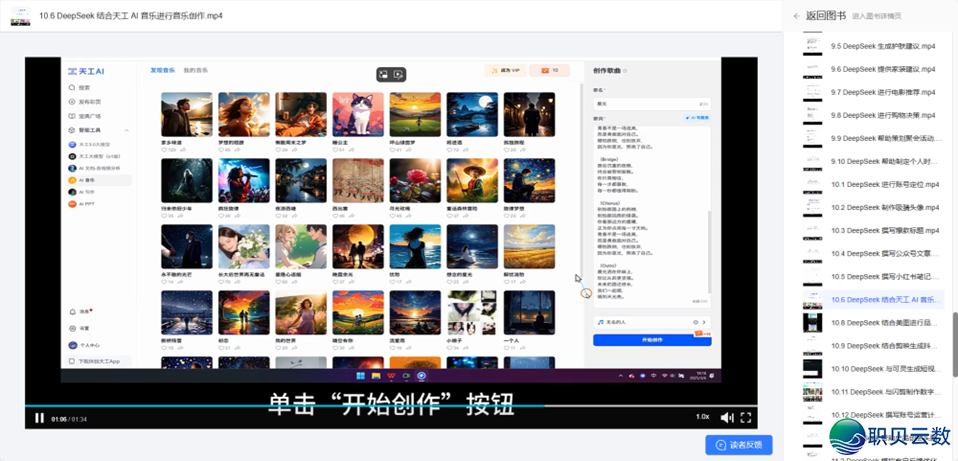Pause the video playback
Image resolution: width=958 pixels, height=461 pixels.
39,418
